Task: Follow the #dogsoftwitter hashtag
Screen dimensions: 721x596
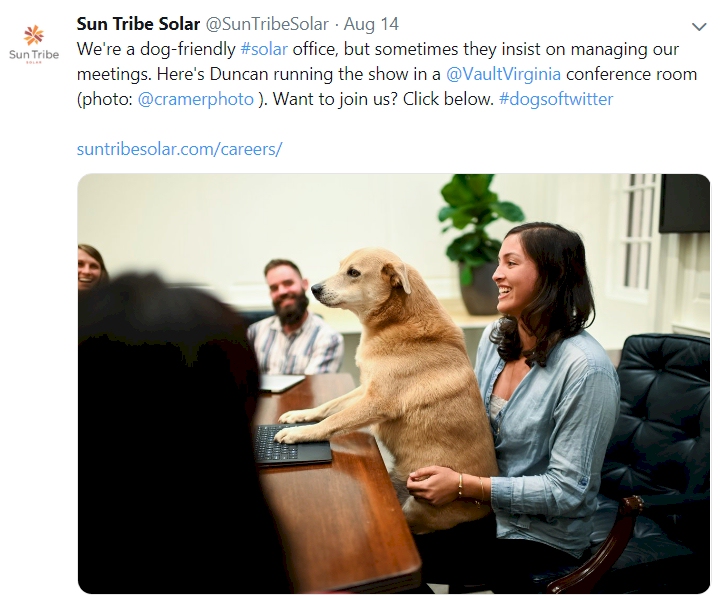Action: pos(556,99)
